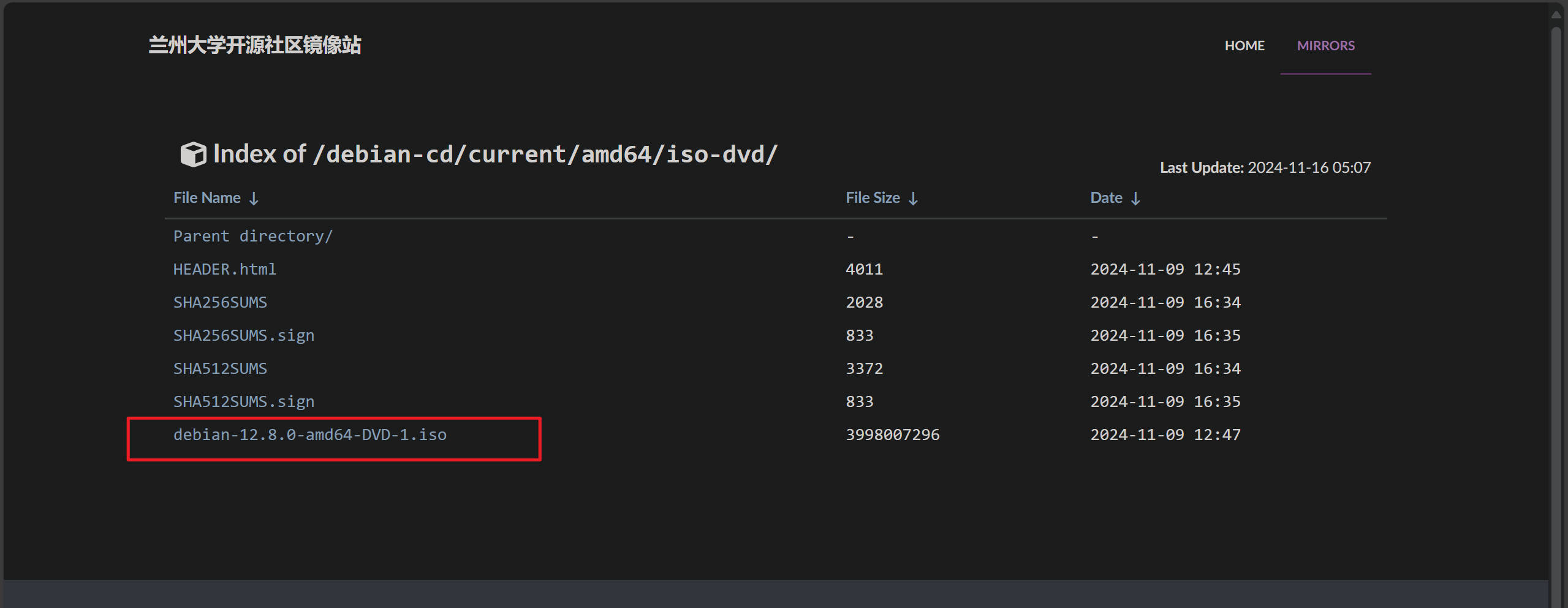The width and height of the screenshot is (1568, 608).
Task: Click the date 2024-11-09 12:47
Action: pos(1165,435)
